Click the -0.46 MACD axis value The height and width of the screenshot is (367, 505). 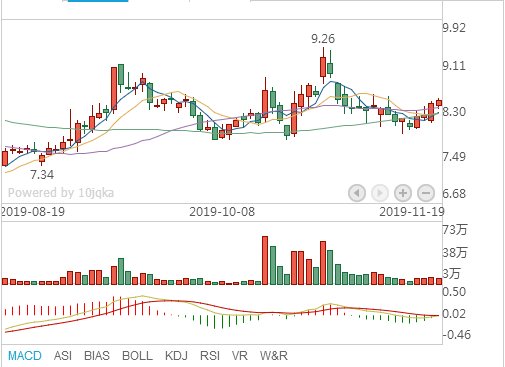tap(457, 334)
